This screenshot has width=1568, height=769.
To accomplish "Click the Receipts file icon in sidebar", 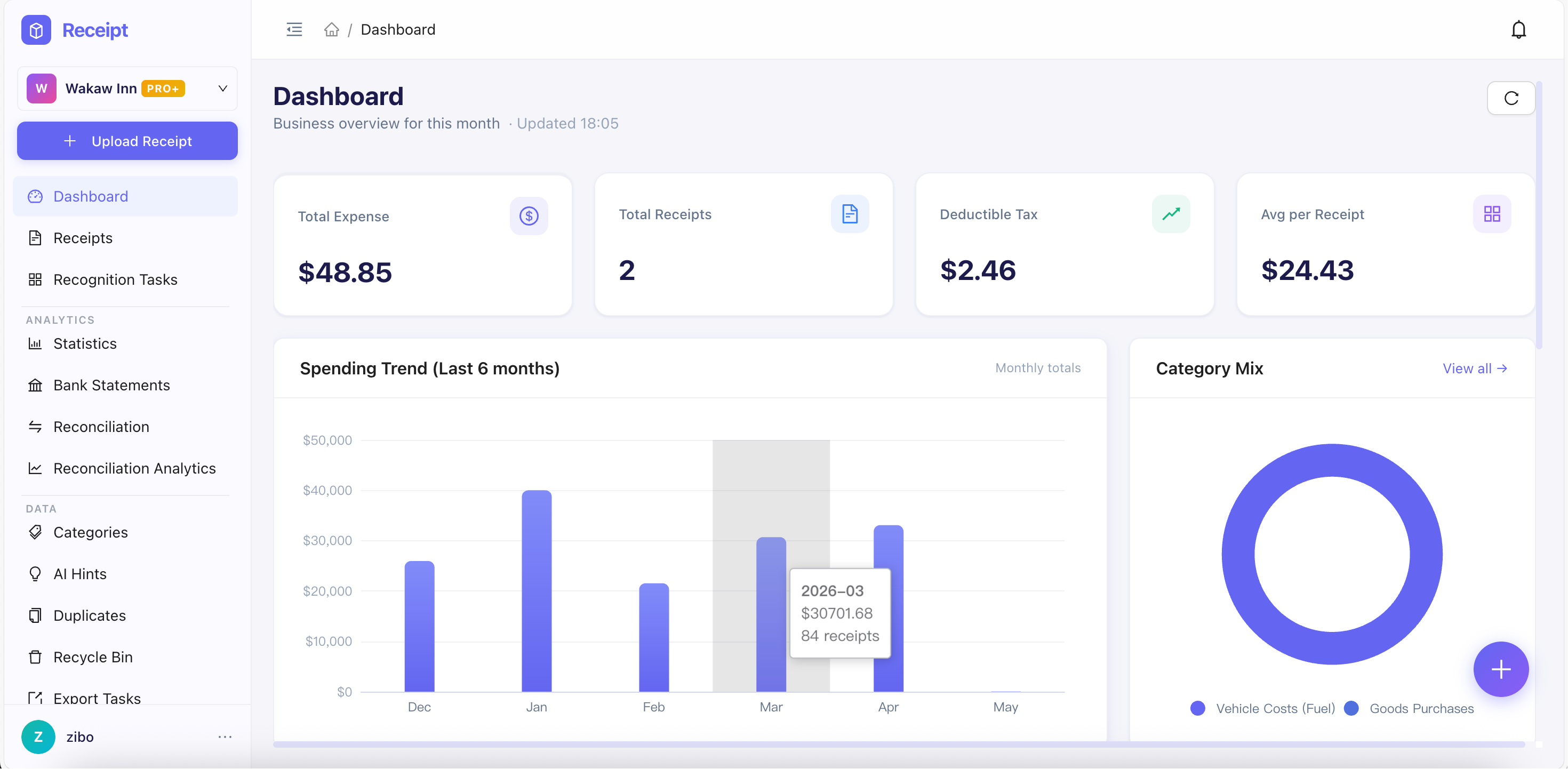I will pos(35,237).
